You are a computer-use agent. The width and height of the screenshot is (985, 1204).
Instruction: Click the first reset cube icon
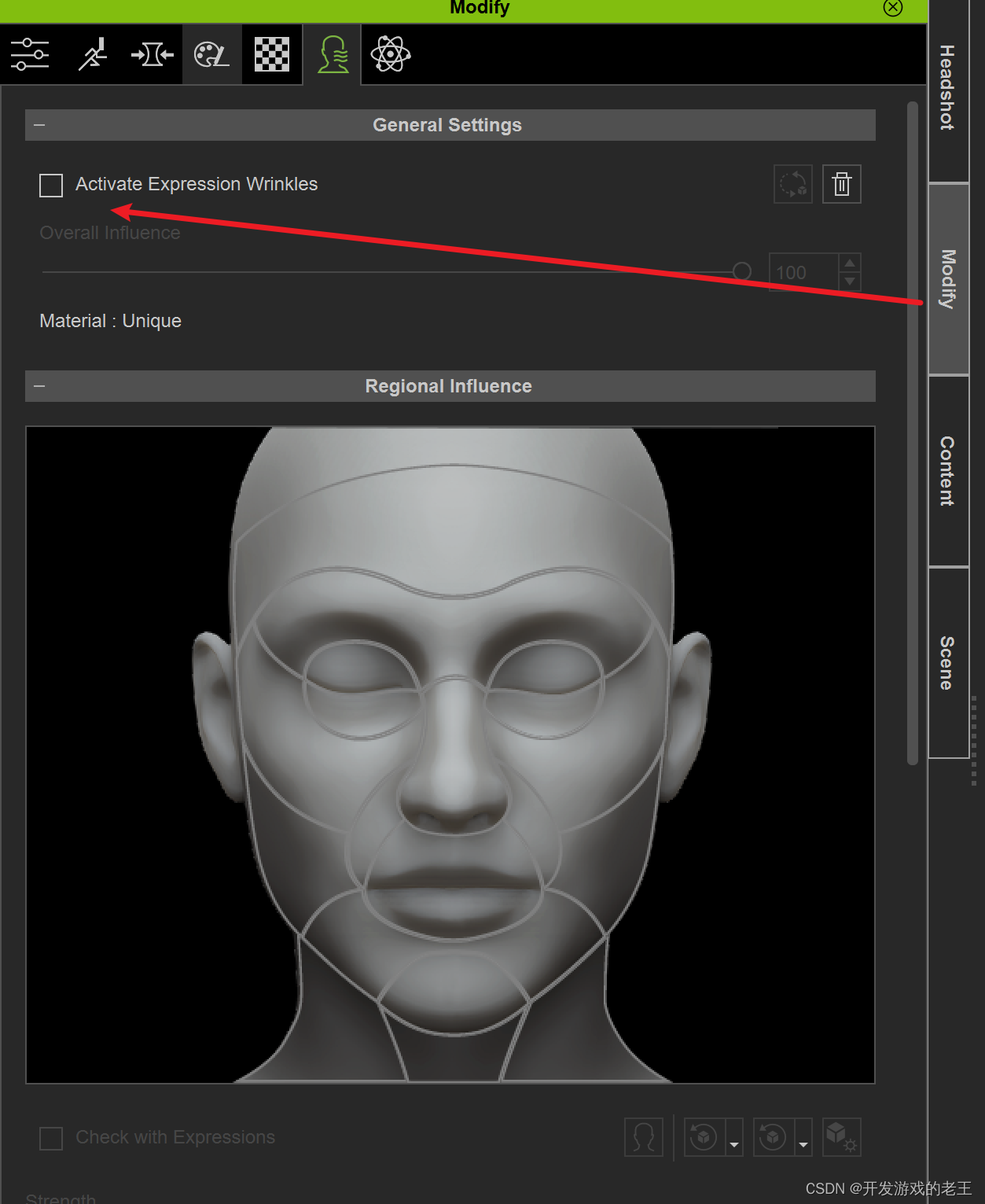coord(704,1137)
